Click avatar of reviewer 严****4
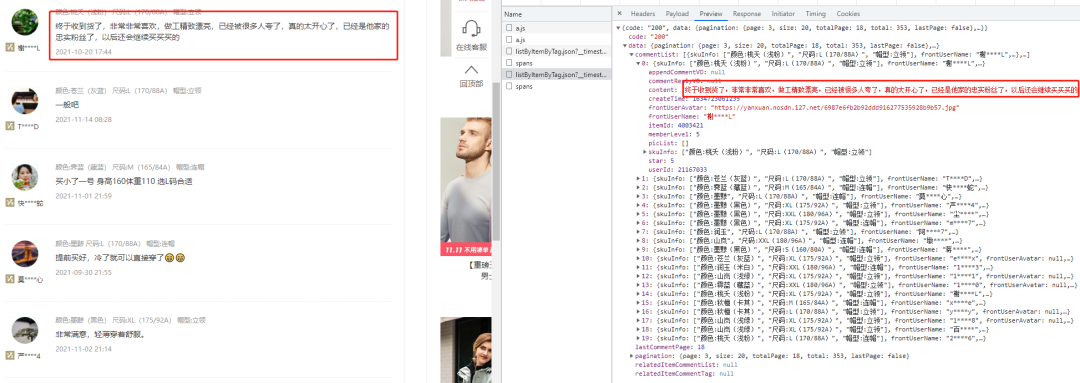Screen dimensions: 1080x383 (x=25, y=331)
